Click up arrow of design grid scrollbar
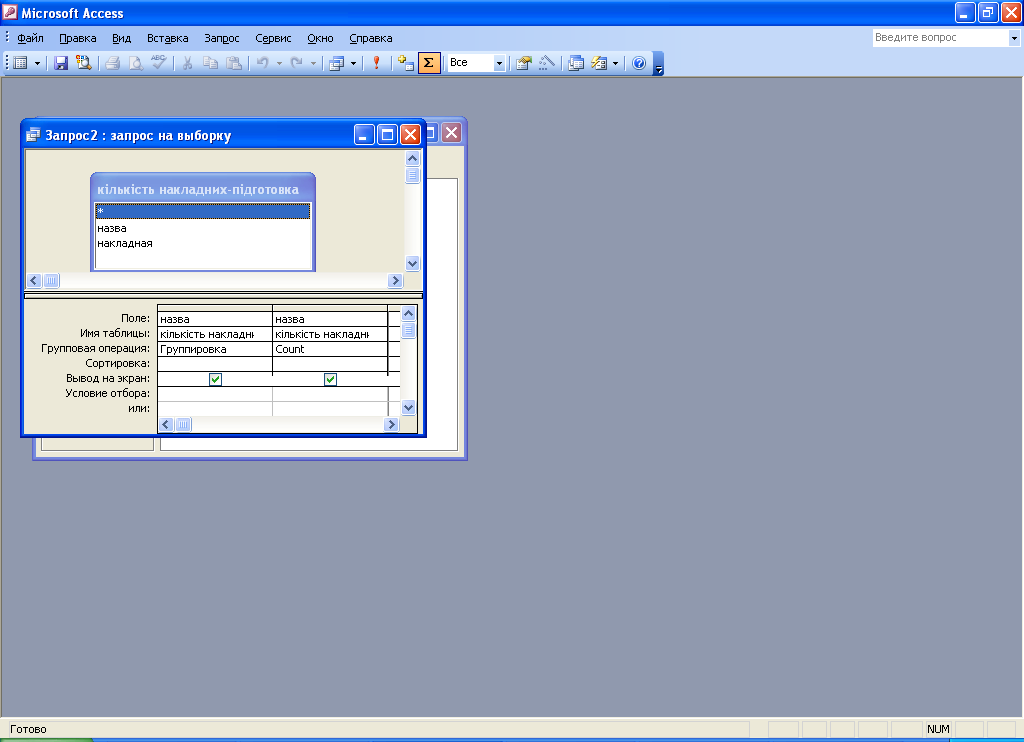 (x=408, y=314)
